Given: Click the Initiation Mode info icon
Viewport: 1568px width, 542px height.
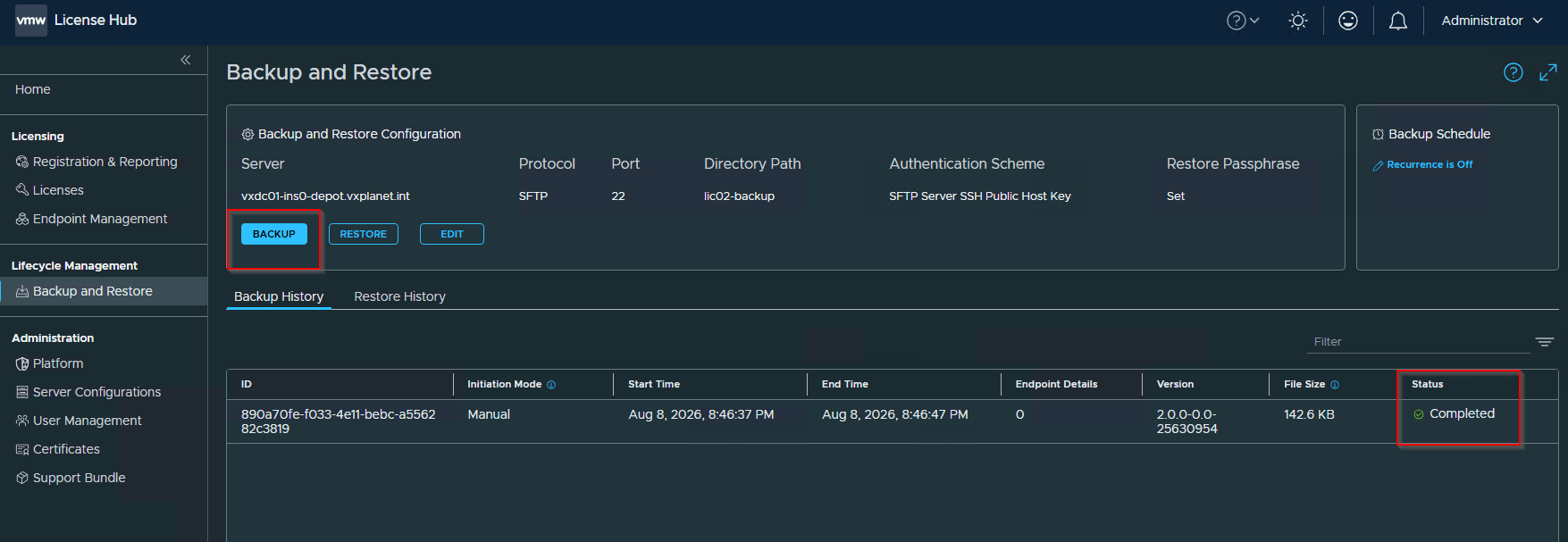Looking at the screenshot, I should tap(551, 385).
